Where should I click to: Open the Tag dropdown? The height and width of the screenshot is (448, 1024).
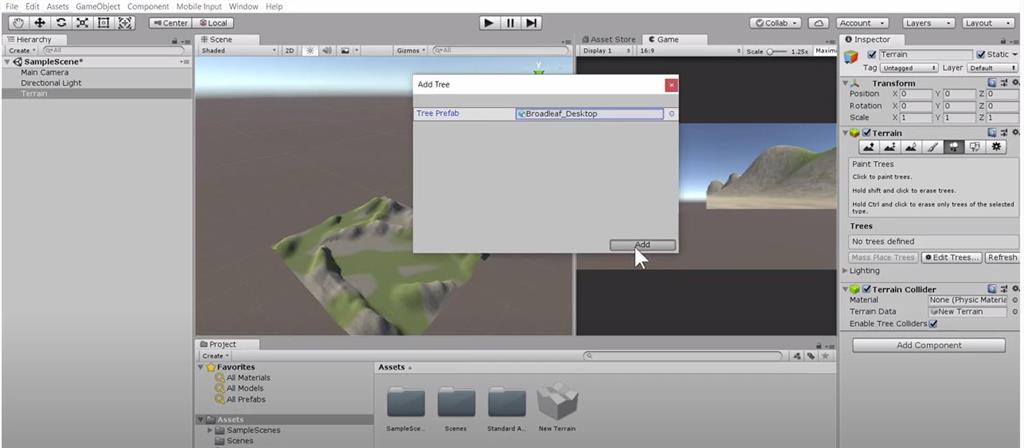[x=909, y=68]
